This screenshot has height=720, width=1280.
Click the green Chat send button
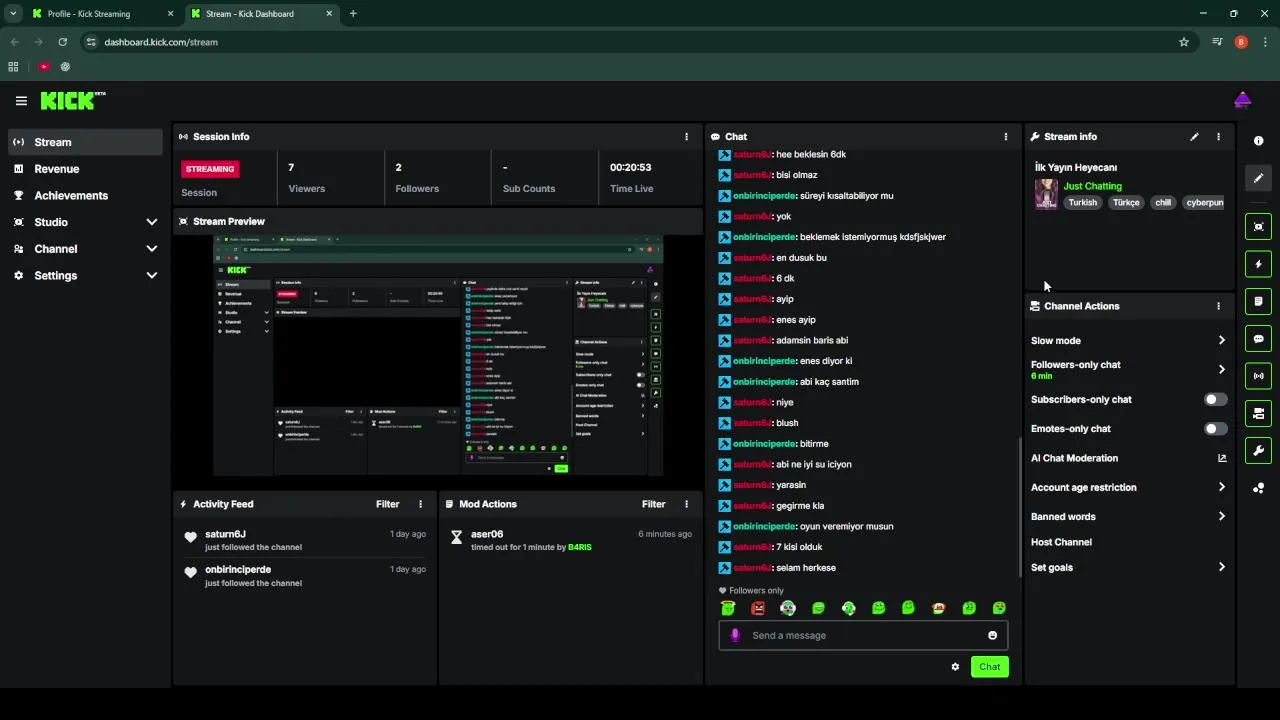tap(989, 667)
